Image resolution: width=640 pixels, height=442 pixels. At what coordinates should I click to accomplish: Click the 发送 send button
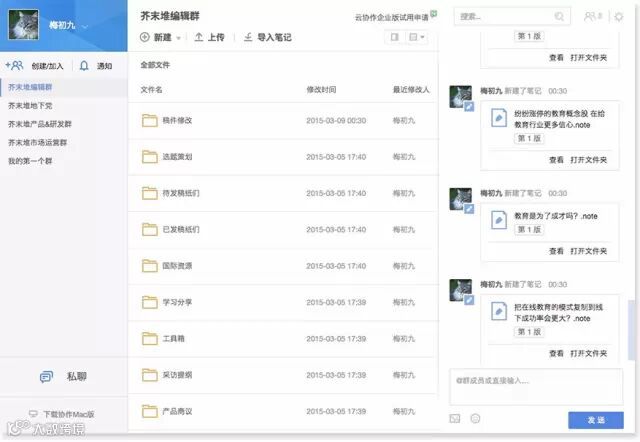pos(596,420)
